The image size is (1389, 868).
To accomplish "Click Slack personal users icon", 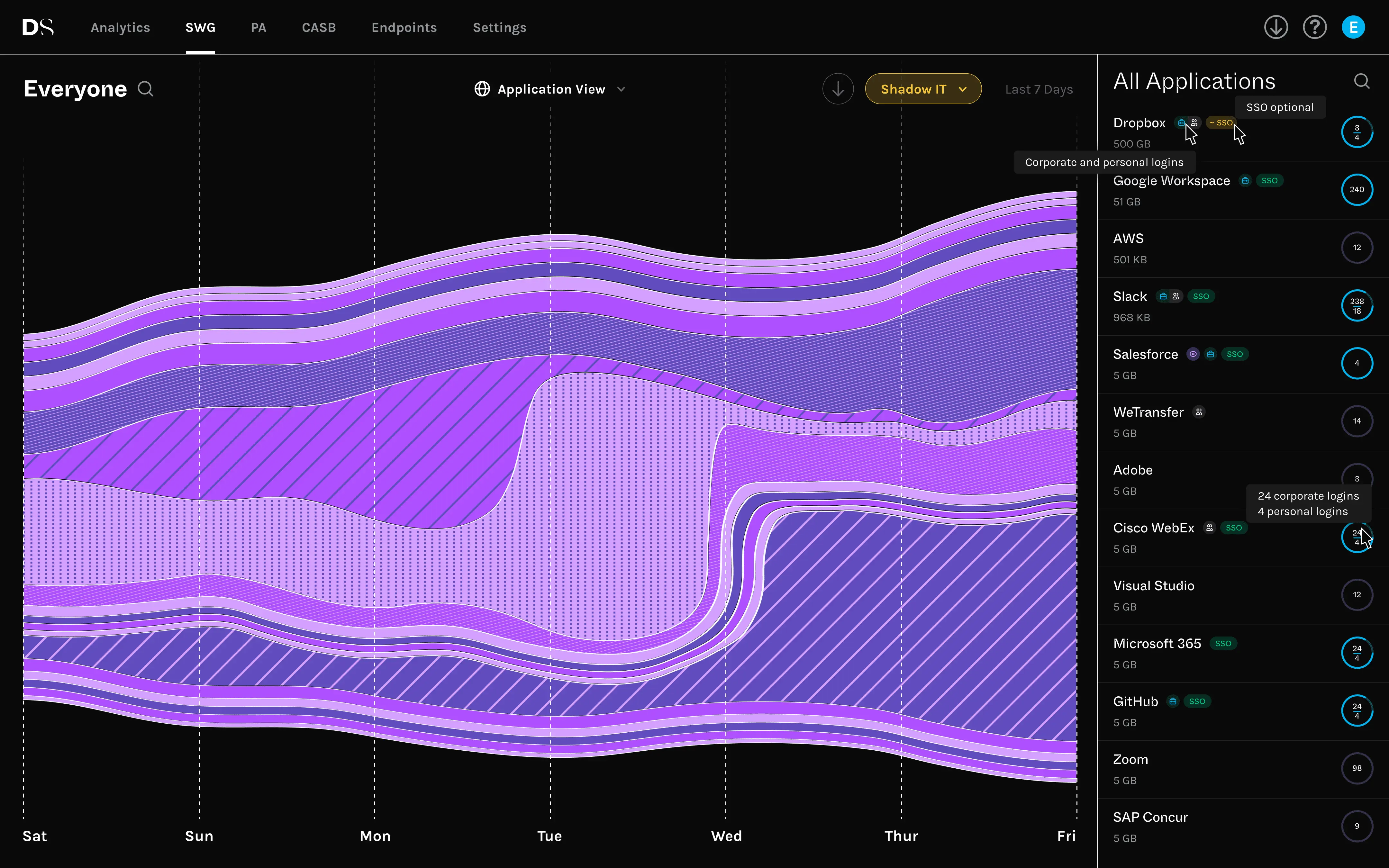I will click(x=1176, y=296).
